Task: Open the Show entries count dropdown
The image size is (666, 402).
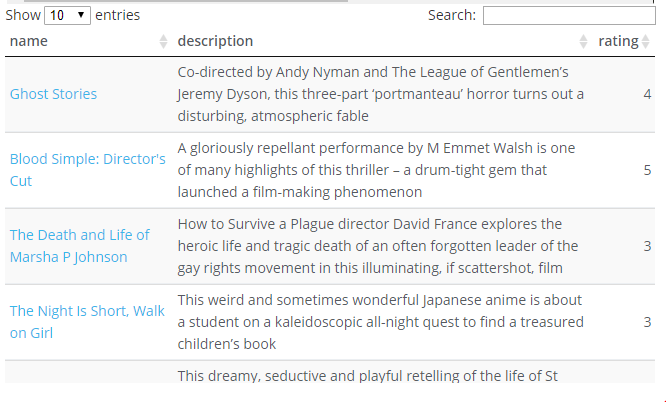Action: point(68,15)
